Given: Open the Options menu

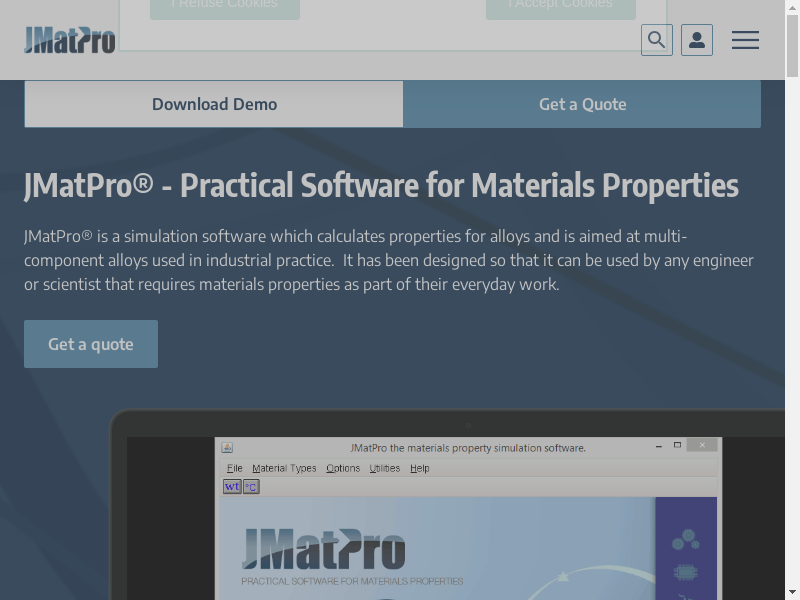Looking at the screenshot, I should 343,468.
